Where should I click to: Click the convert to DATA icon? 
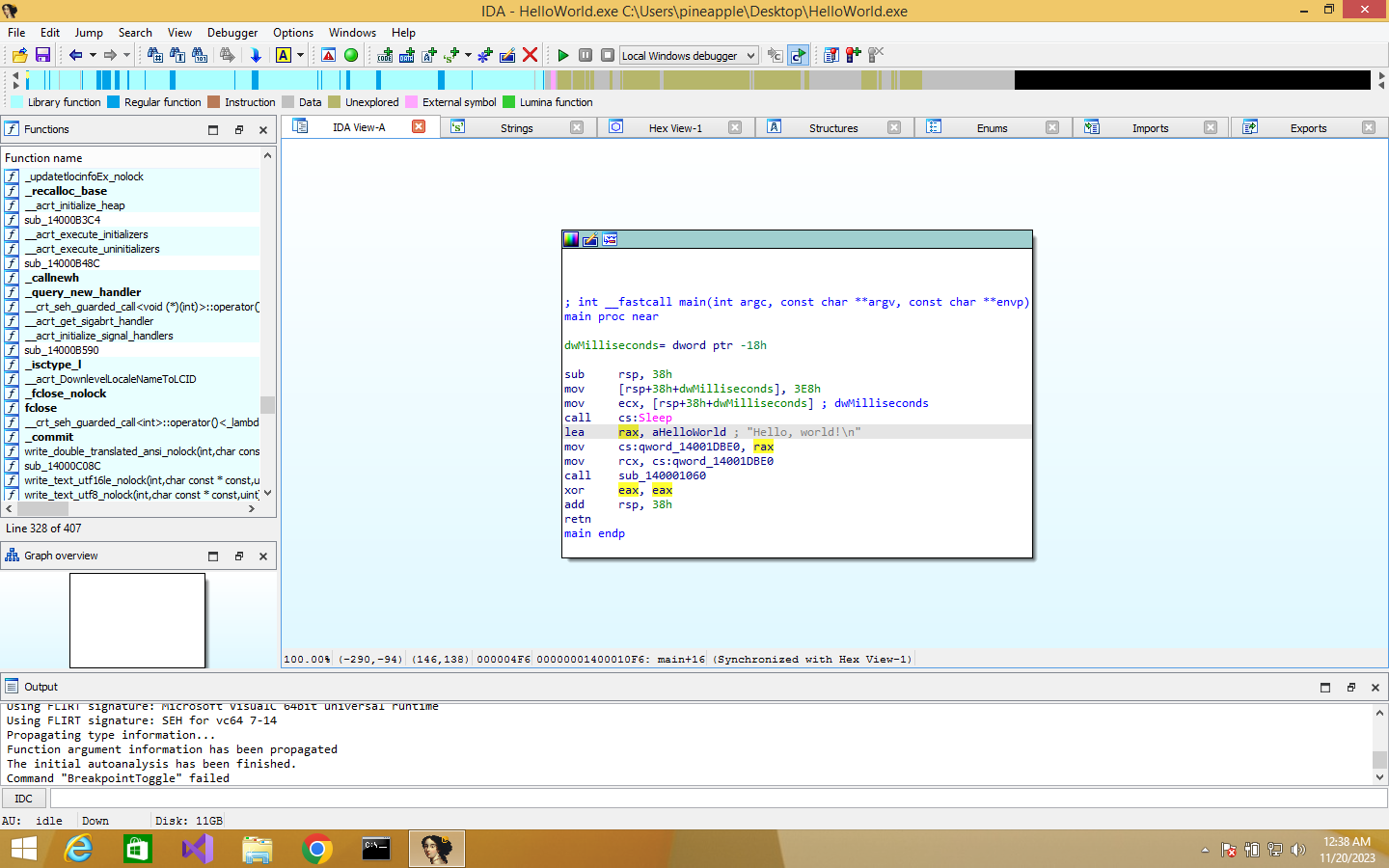tap(407, 55)
